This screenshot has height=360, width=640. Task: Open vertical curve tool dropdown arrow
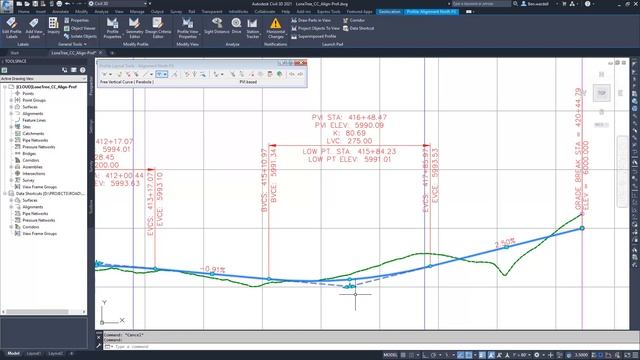coord(165,74)
